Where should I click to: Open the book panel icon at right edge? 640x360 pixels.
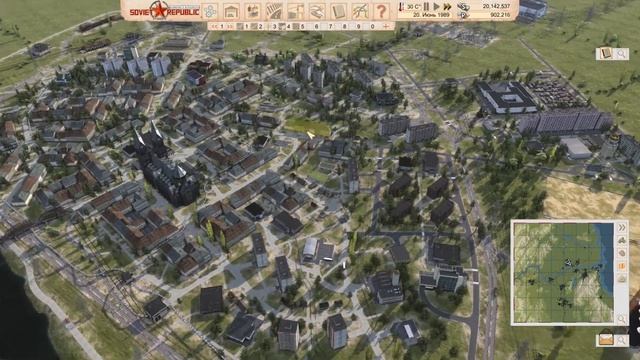click(x=606, y=53)
